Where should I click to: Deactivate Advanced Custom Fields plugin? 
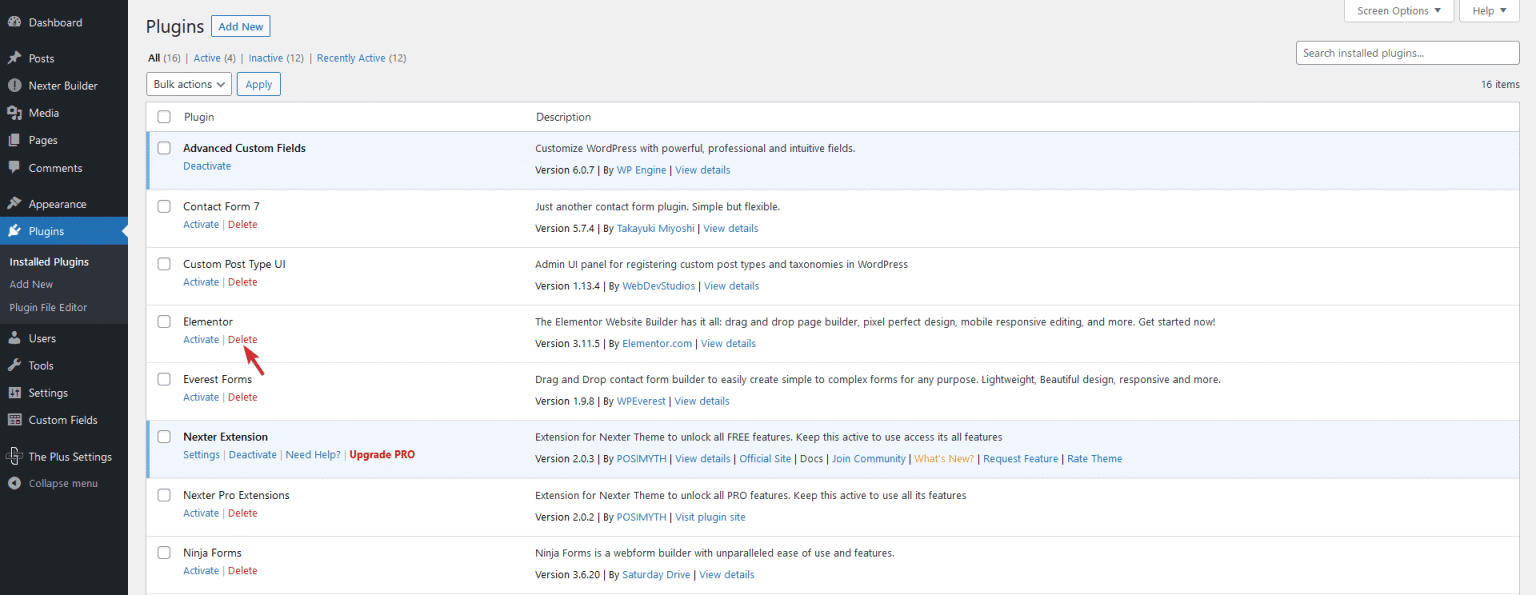coord(207,166)
